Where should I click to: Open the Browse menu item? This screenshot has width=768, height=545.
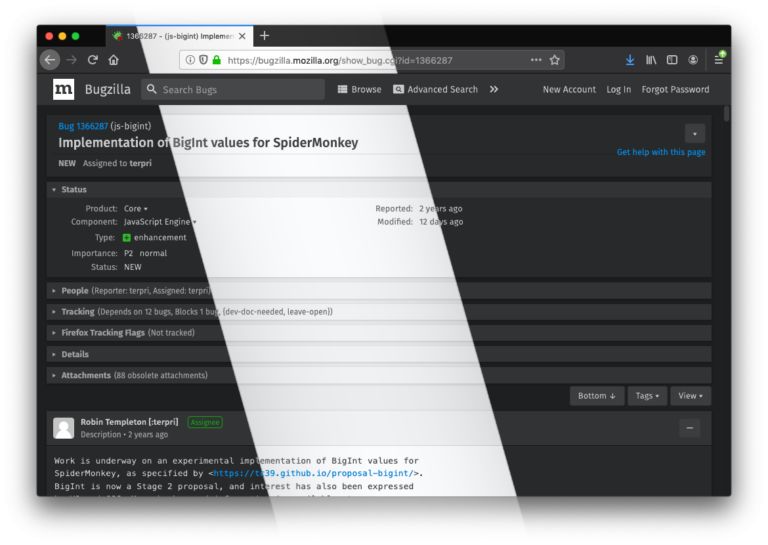pos(360,90)
